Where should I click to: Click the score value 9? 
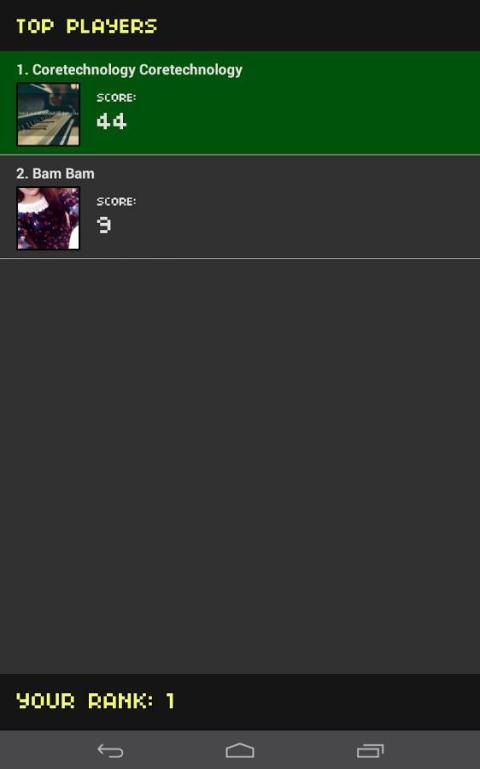tap(103, 225)
